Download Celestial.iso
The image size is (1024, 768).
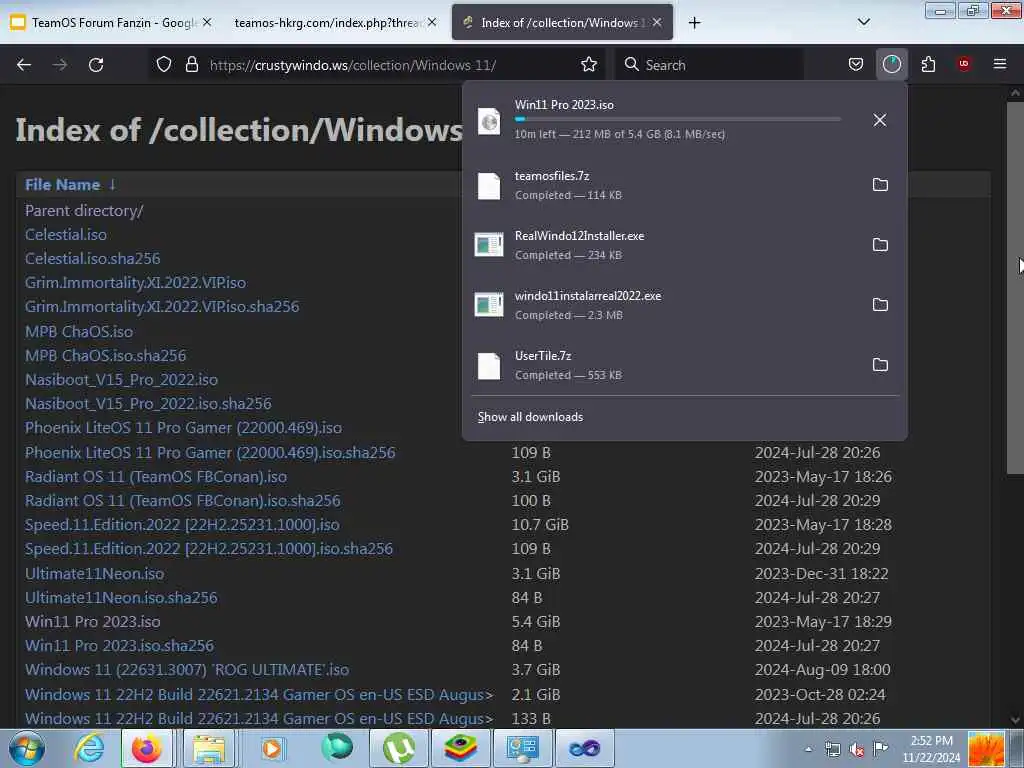(65, 234)
